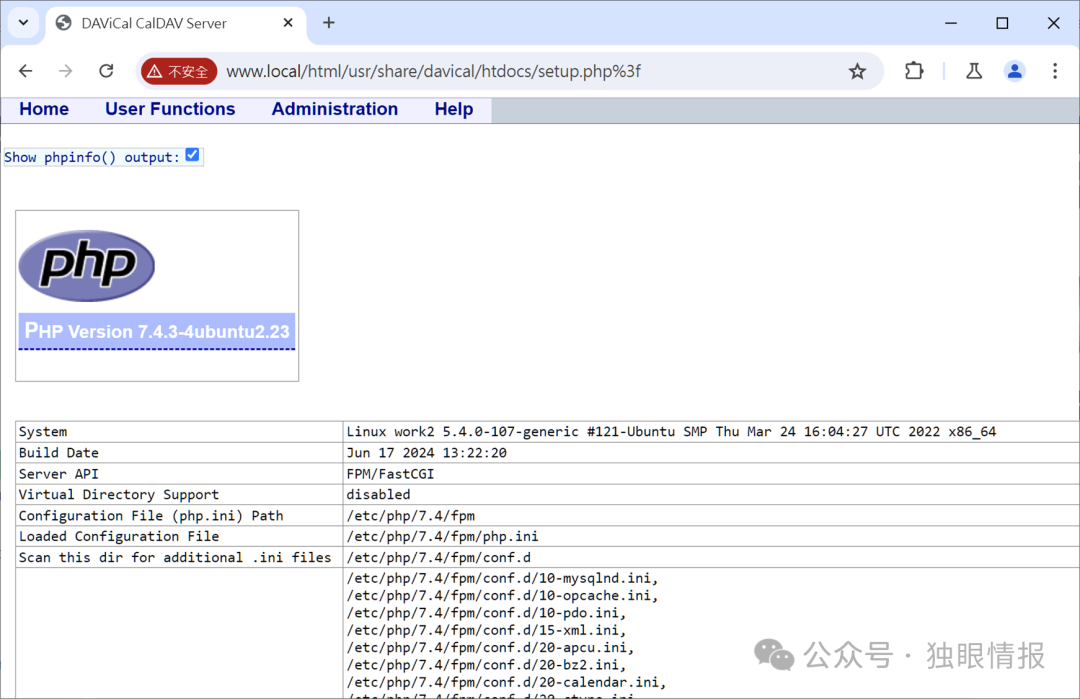The width and height of the screenshot is (1080, 699).
Task: Click the 20-bz2.ini entry
Action: pos(486,665)
